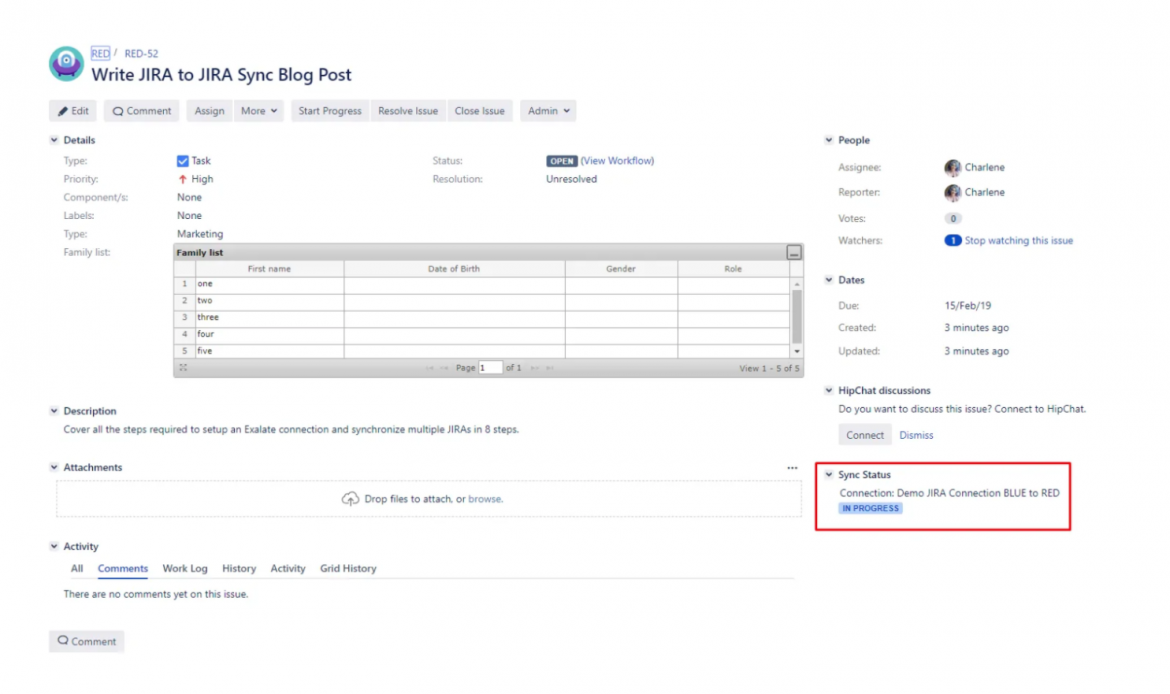1170x694 pixels.
Task: Open the Admin dropdown menu
Action: pos(548,110)
